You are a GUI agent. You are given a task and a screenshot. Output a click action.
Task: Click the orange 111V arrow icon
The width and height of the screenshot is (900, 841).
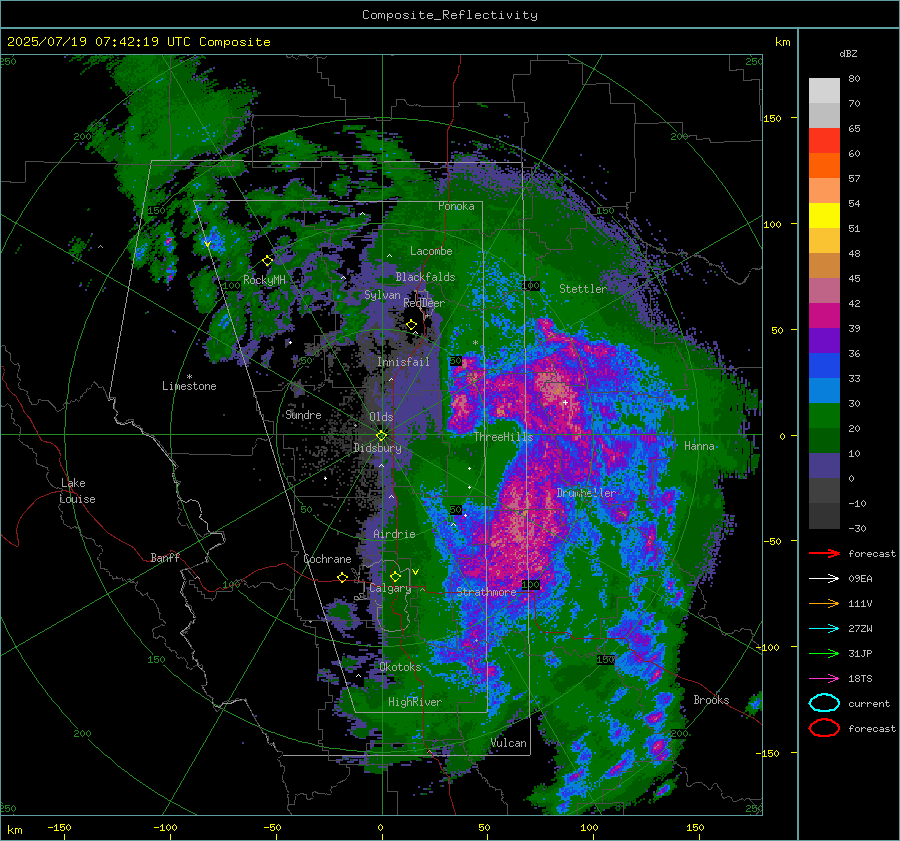pyautogui.click(x=824, y=603)
